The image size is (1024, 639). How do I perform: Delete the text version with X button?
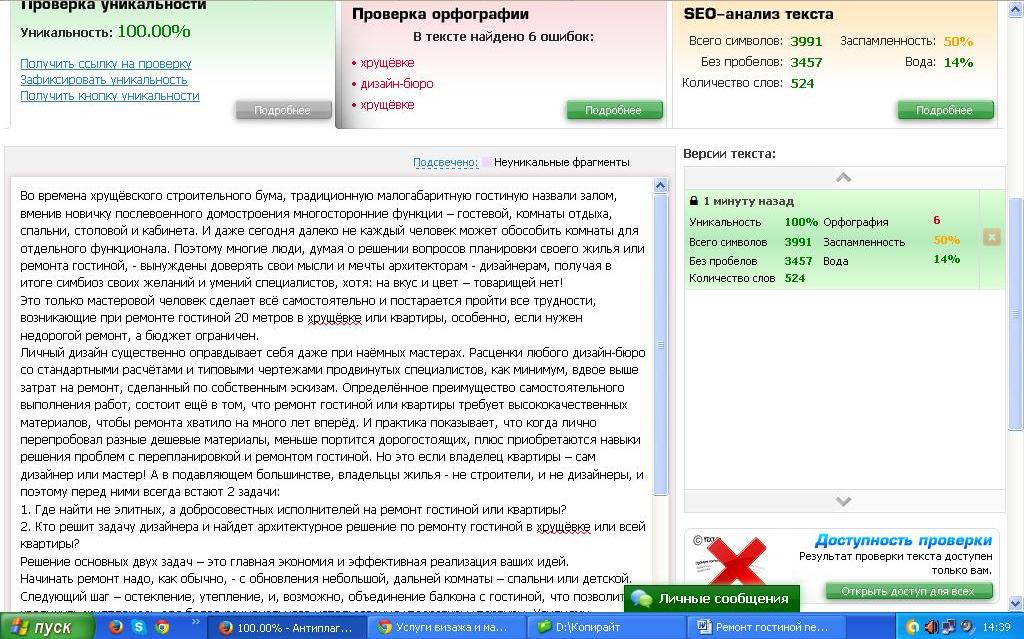[991, 237]
